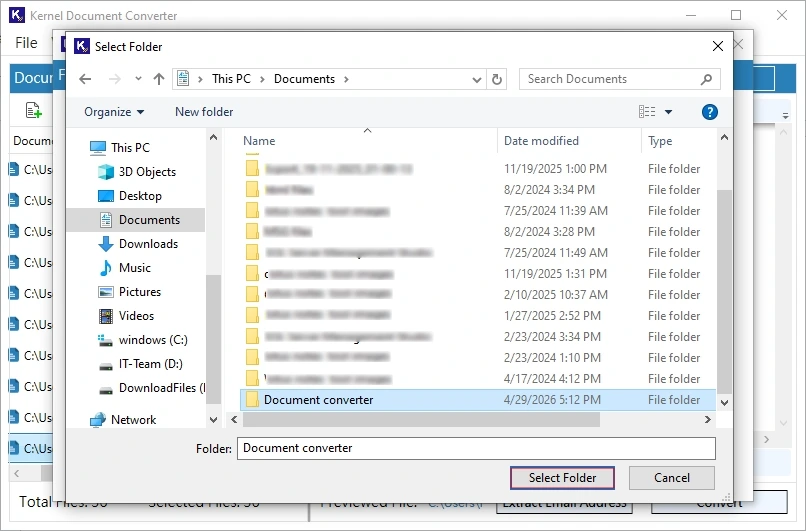Select folder dated 7/25/2024 11:49 AM
Image resolution: width=806 pixels, height=531 pixels.
coord(478,253)
